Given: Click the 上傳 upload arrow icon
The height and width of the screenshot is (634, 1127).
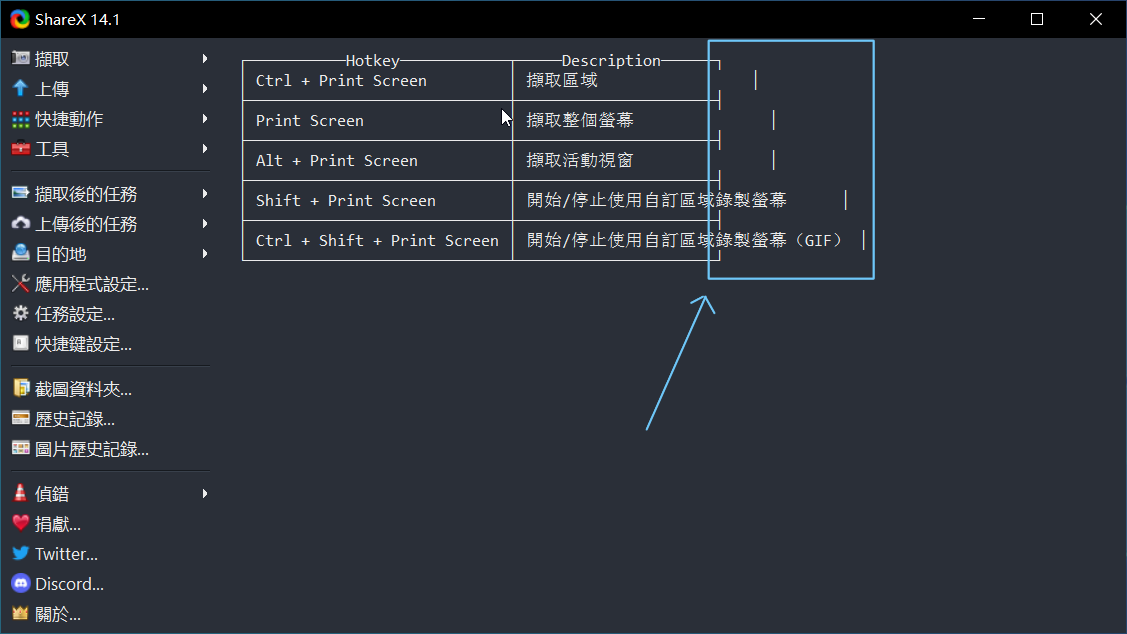Looking at the screenshot, I should pos(21,88).
